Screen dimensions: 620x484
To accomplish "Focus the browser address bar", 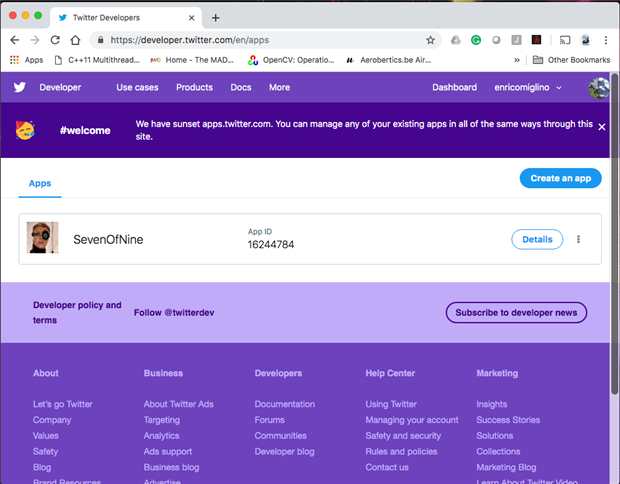I will (x=260, y=40).
